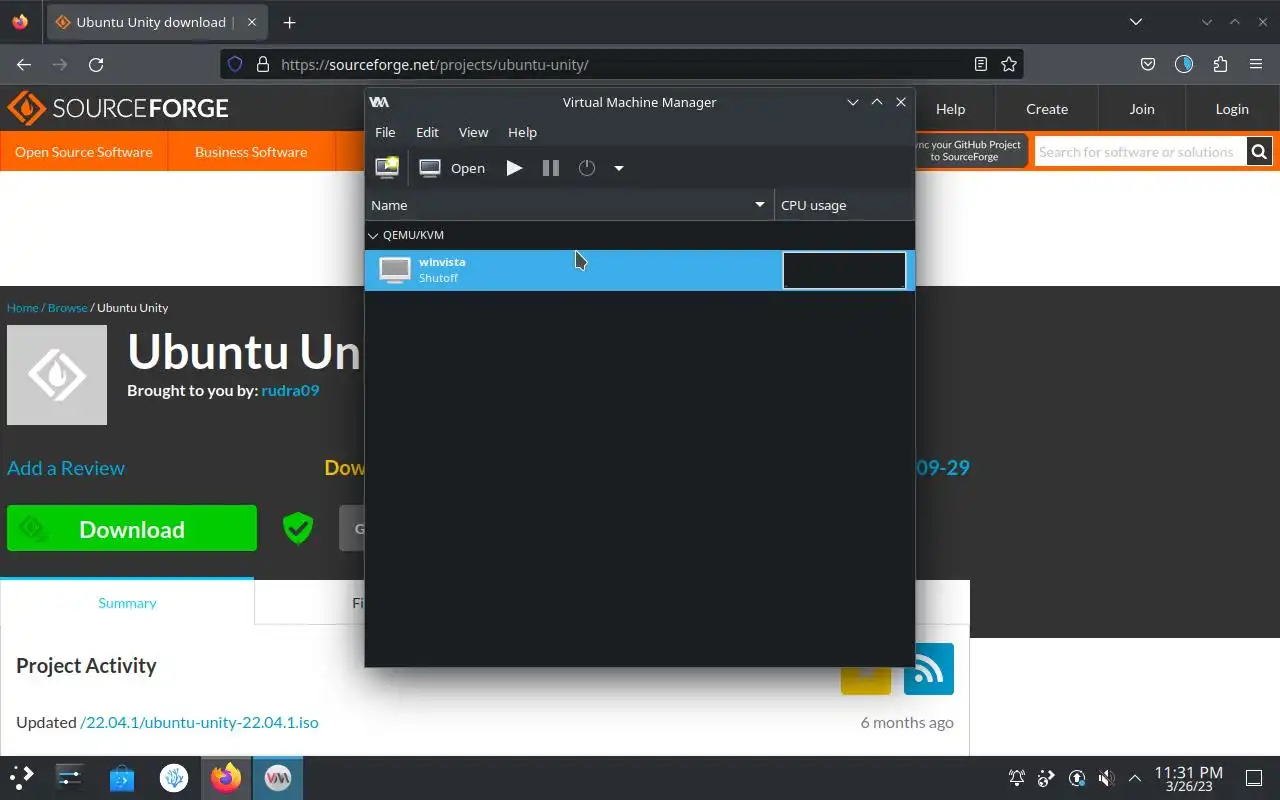Expand hidden system tray icons arrow

pos(1135,778)
